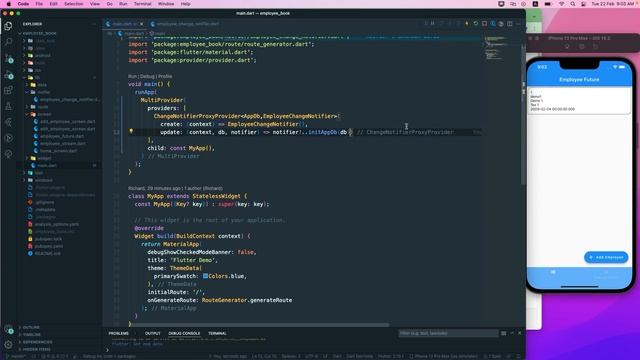
Task: Collapse the lib folder
Action: tap(38, 78)
